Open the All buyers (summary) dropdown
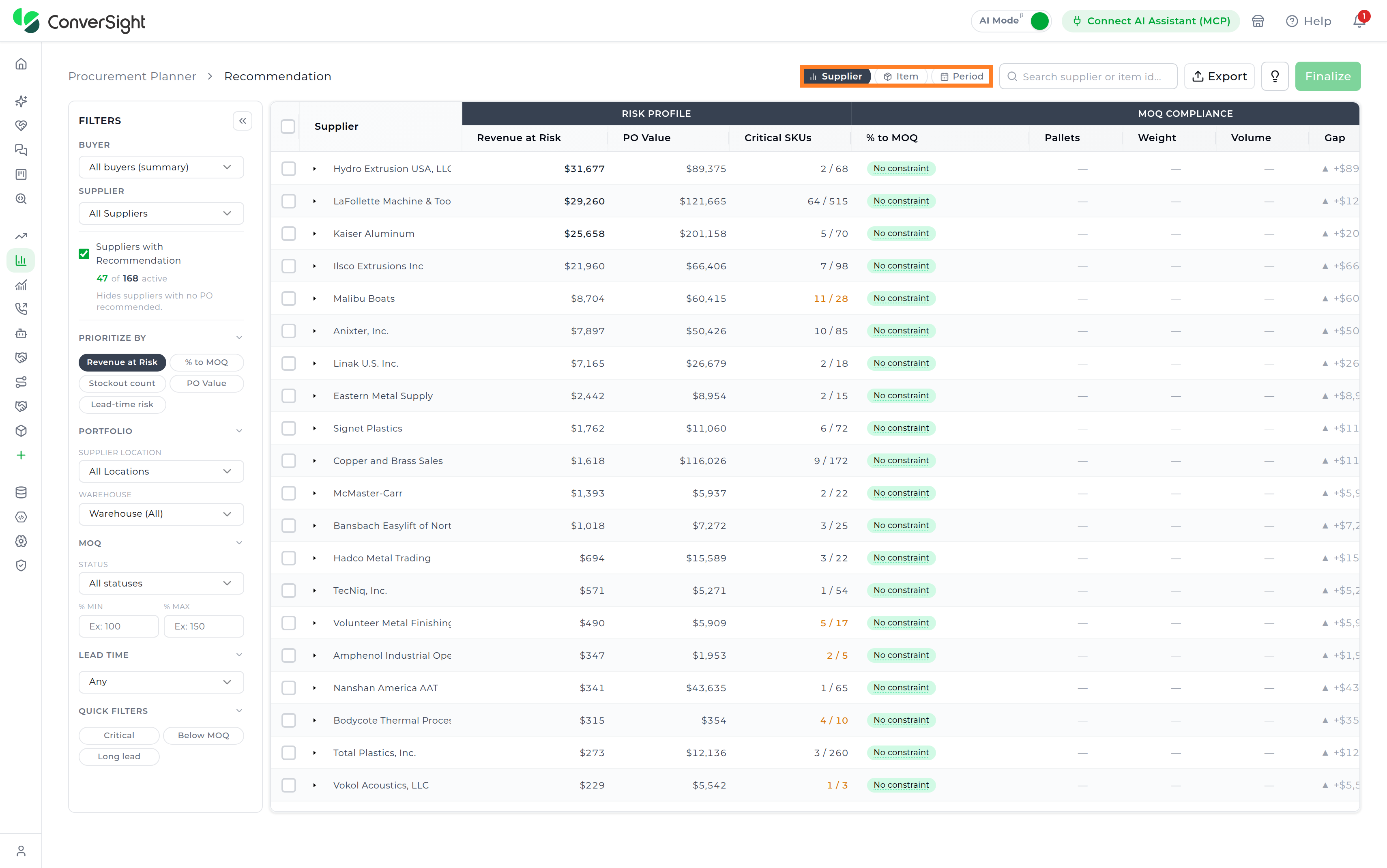1387x868 pixels. point(161,167)
